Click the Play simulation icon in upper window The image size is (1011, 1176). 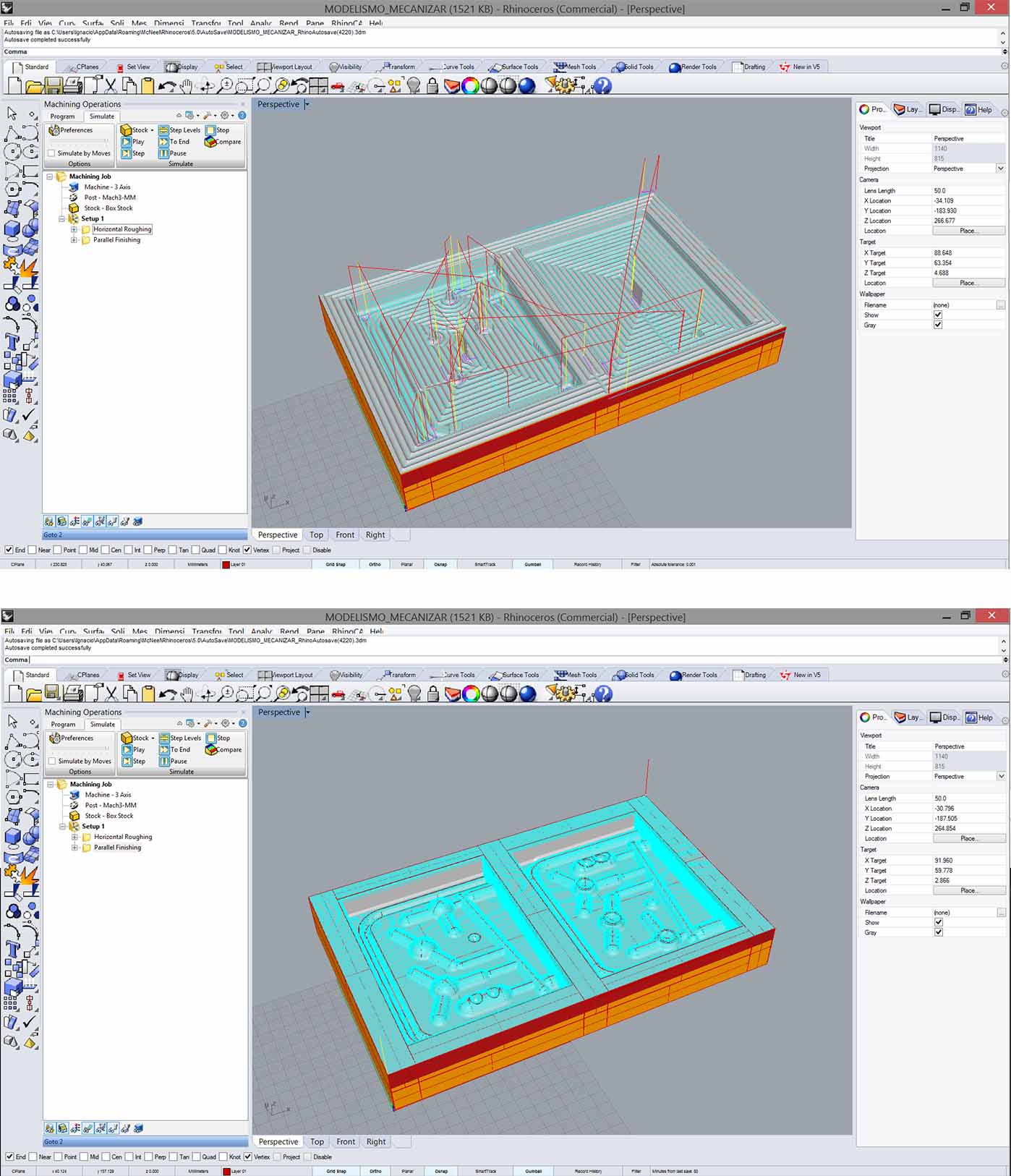pos(127,142)
